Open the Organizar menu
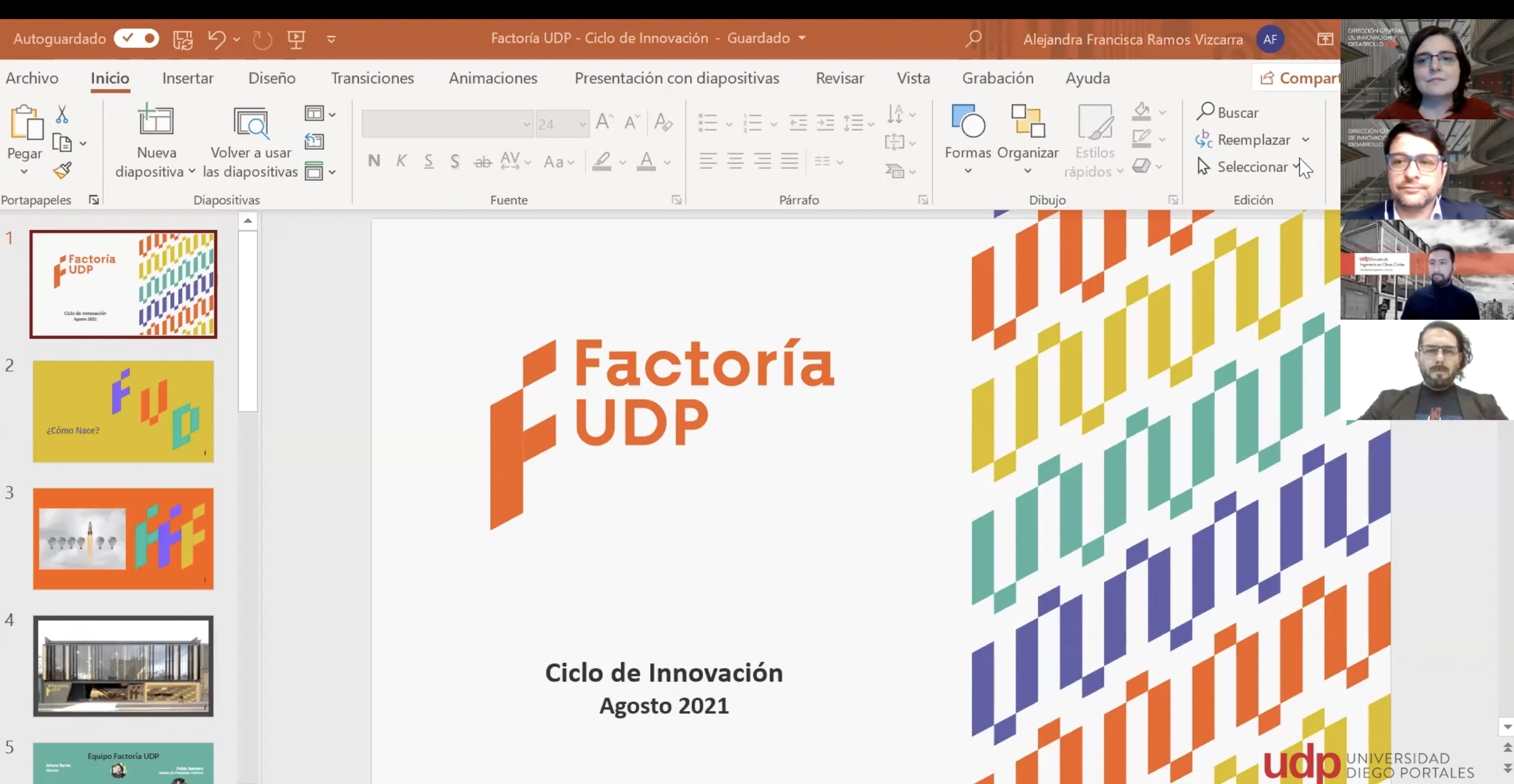The width and height of the screenshot is (1514, 784). click(x=1027, y=140)
